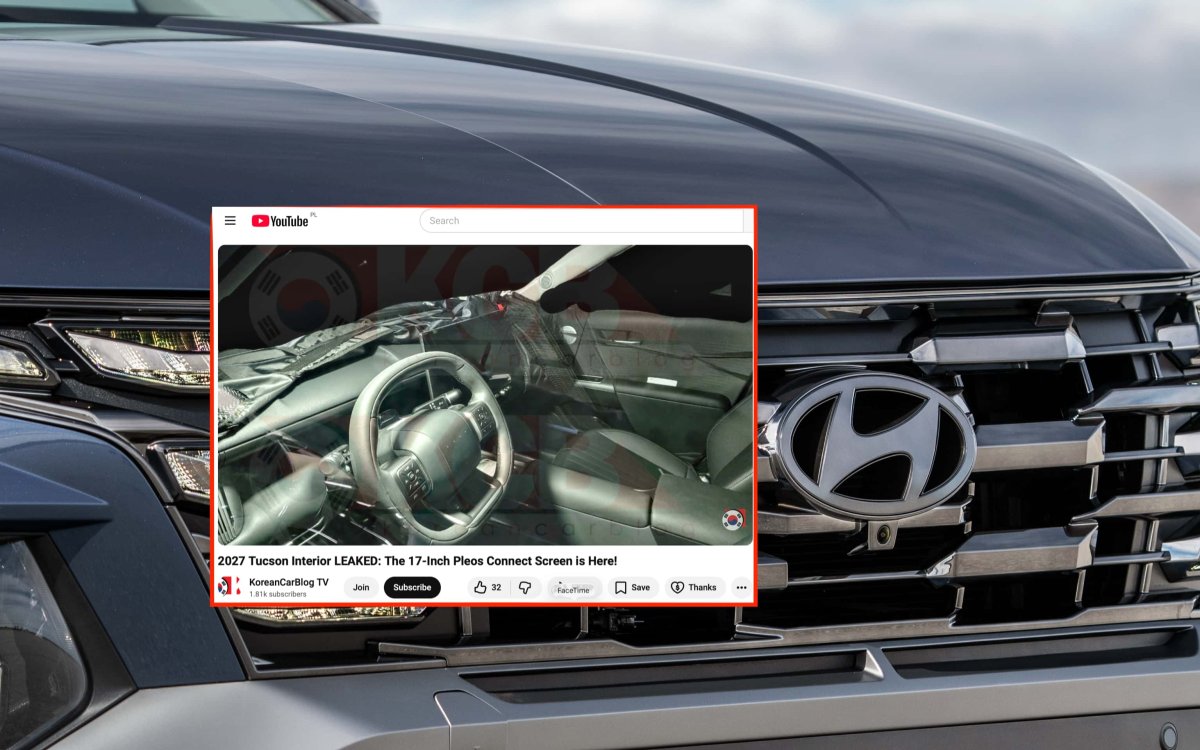1200x750 pixels.
Task: Dislike the video
Action: [x=525, y=588]
